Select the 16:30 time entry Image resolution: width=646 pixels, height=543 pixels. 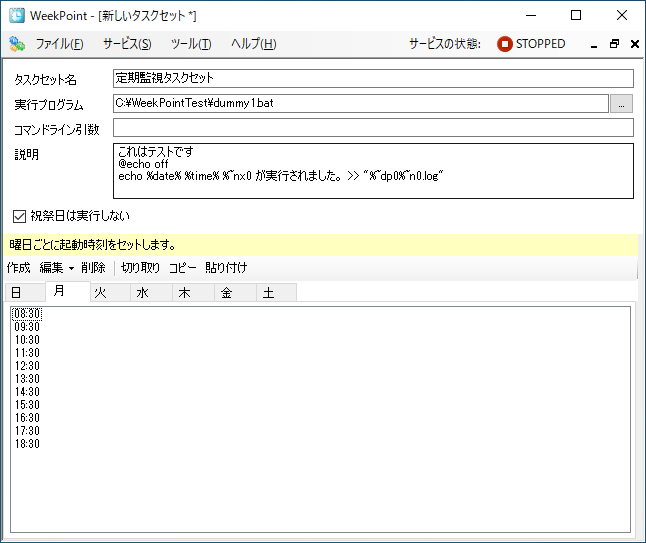click(27, 418)
